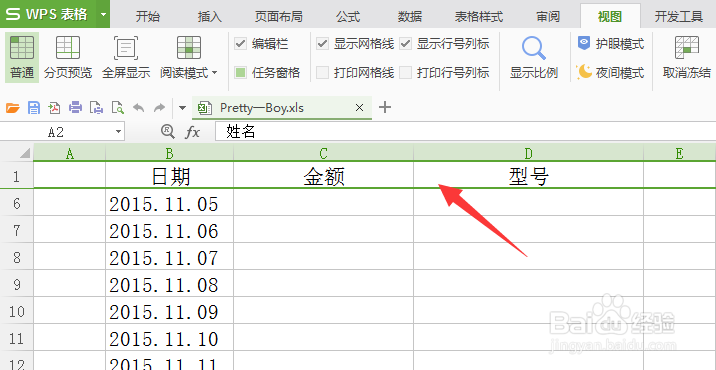Select the 金额 header cell
Screen dimensions: 716x370
pos(323,175)
